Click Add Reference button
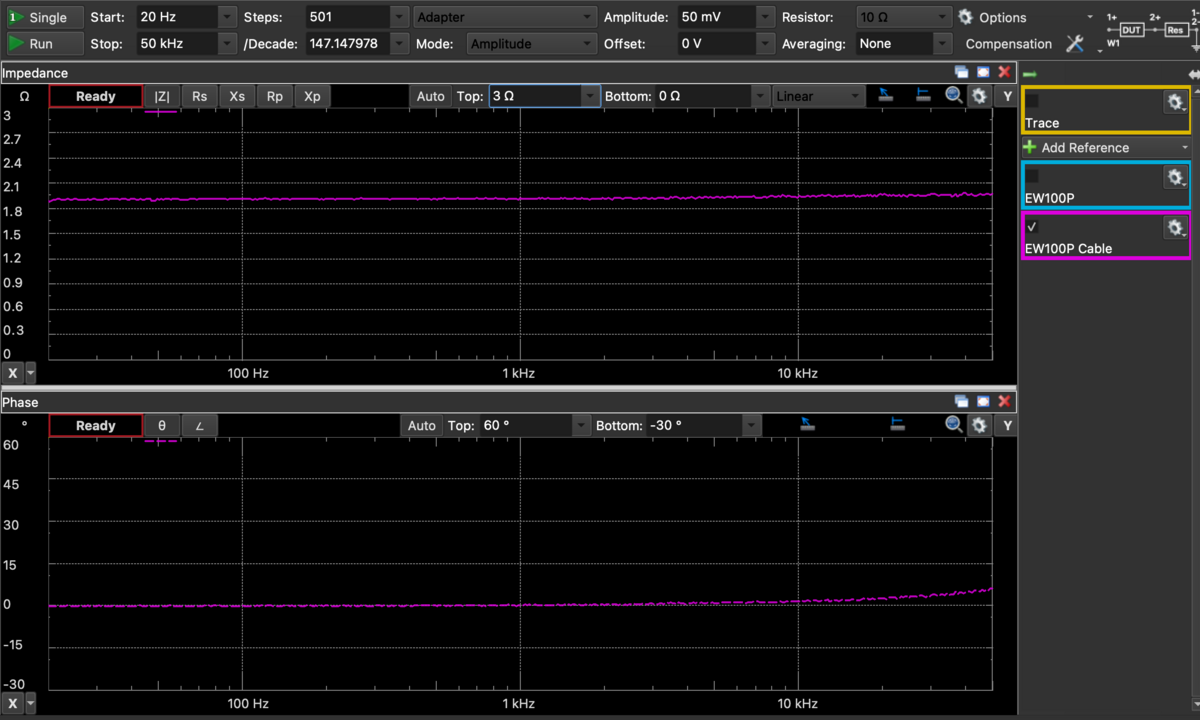The image size is (1200, 720). (1106, 147)
